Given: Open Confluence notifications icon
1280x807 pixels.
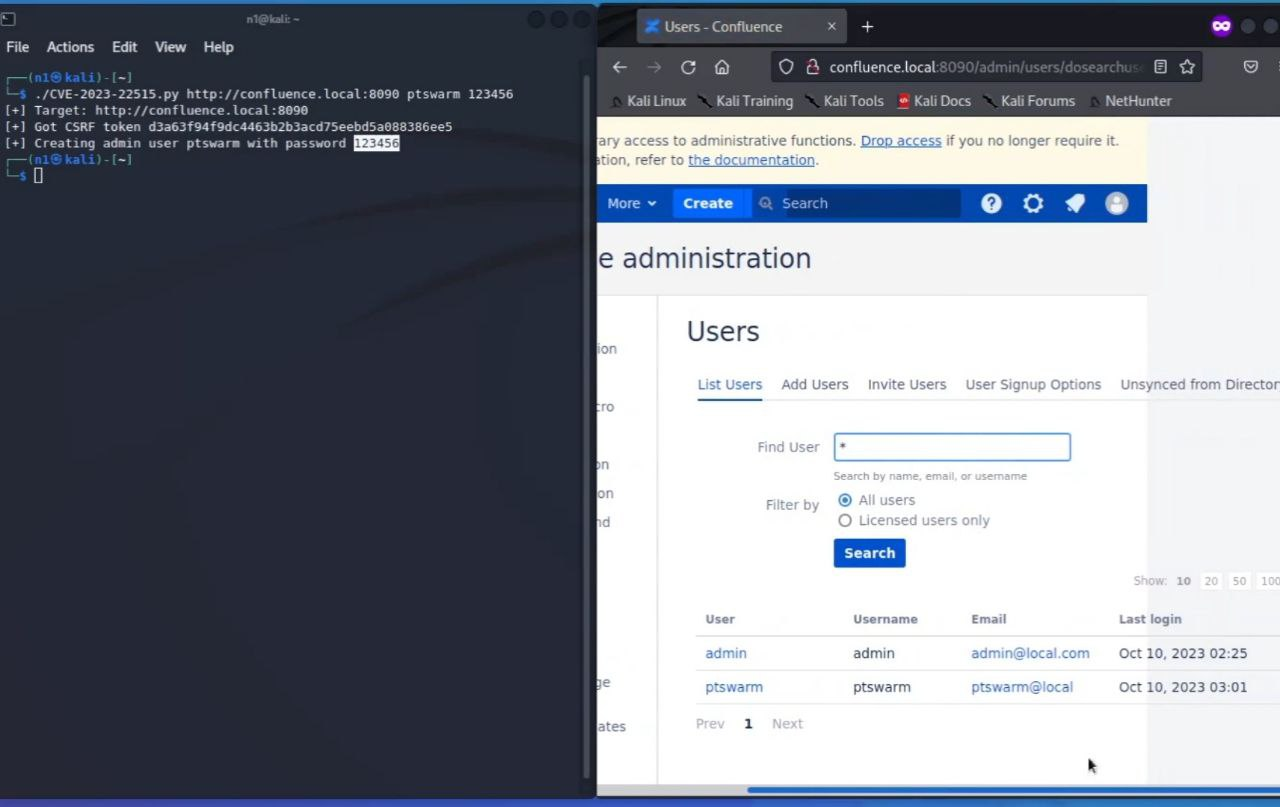Looking at the screenshot, I should tap(1075, 203).
